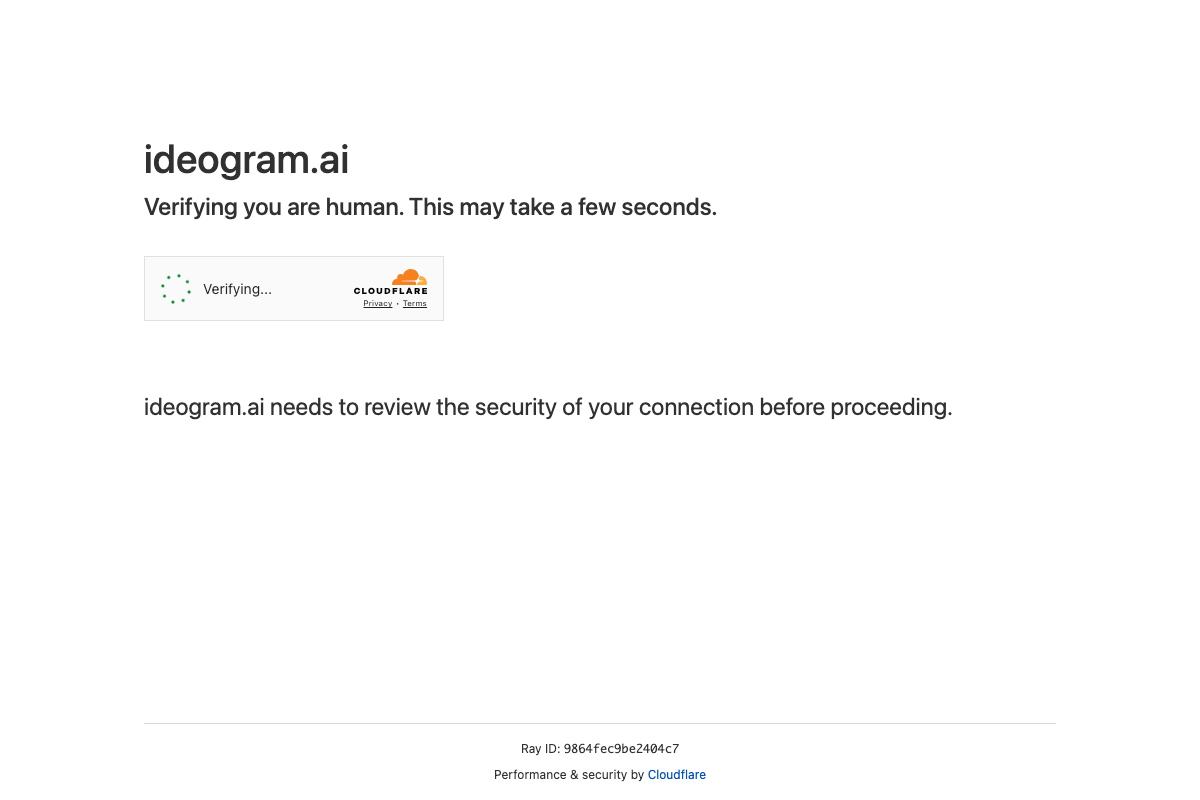This screenshot has height=800, width=1200.
Task: Click the word "security" in the review message
Action: (517, 408)
